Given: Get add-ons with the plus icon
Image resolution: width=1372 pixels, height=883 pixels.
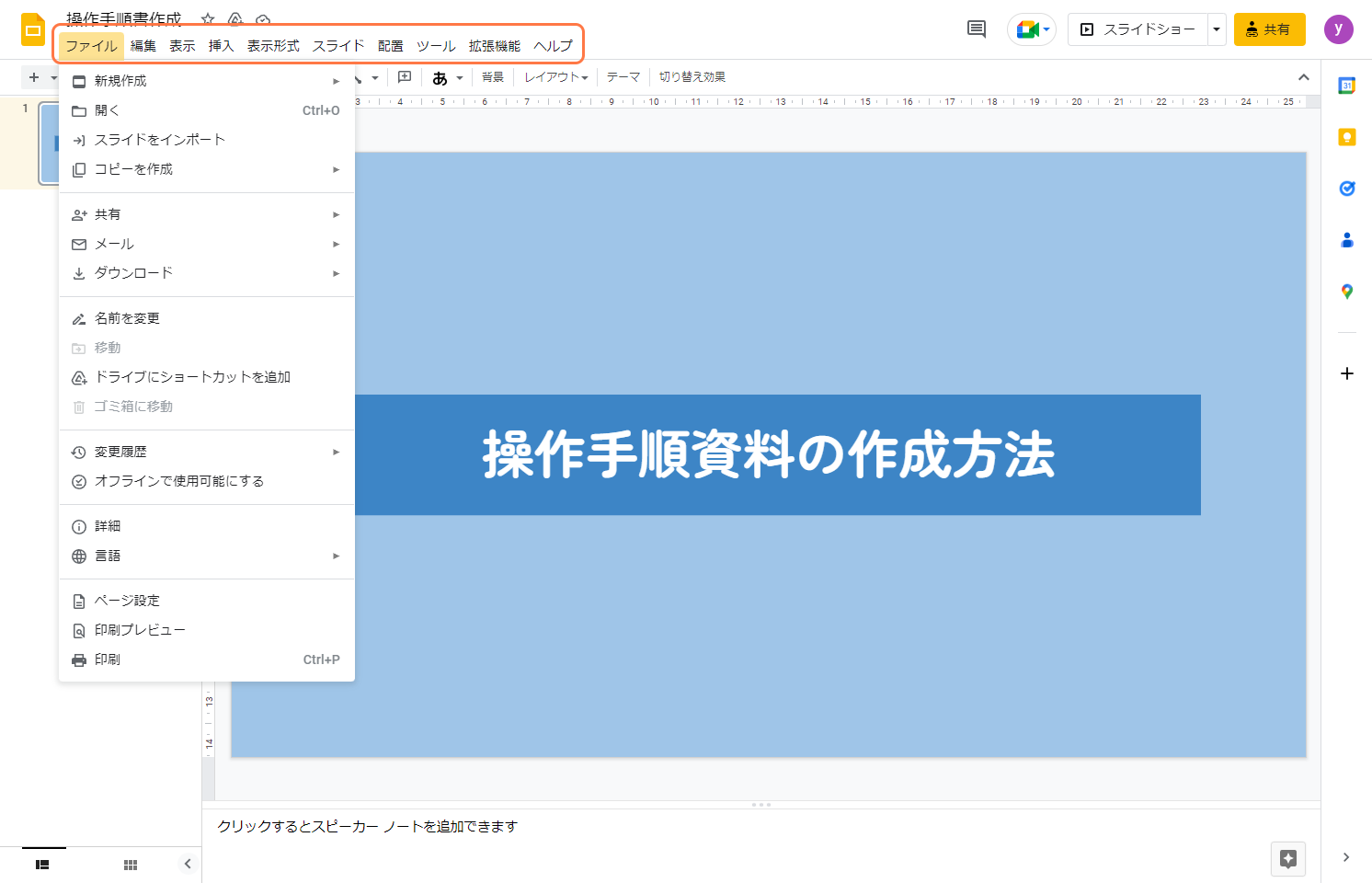Looking at the screenshot, I should point(1347,373).
